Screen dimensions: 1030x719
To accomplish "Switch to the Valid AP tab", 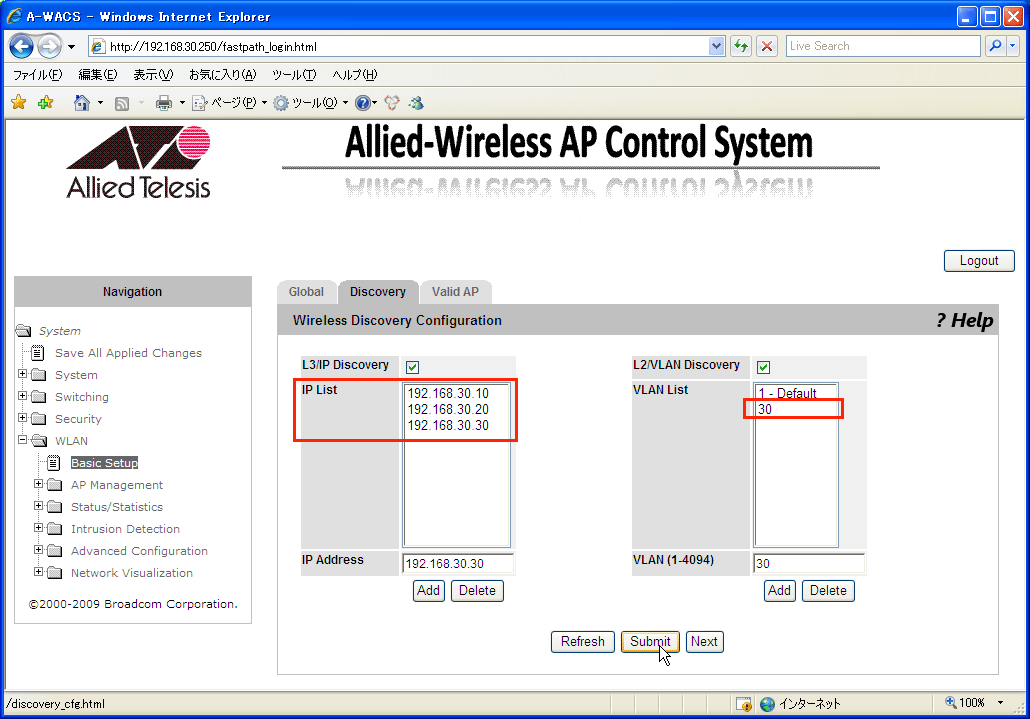I will click(x=455, y=292).
